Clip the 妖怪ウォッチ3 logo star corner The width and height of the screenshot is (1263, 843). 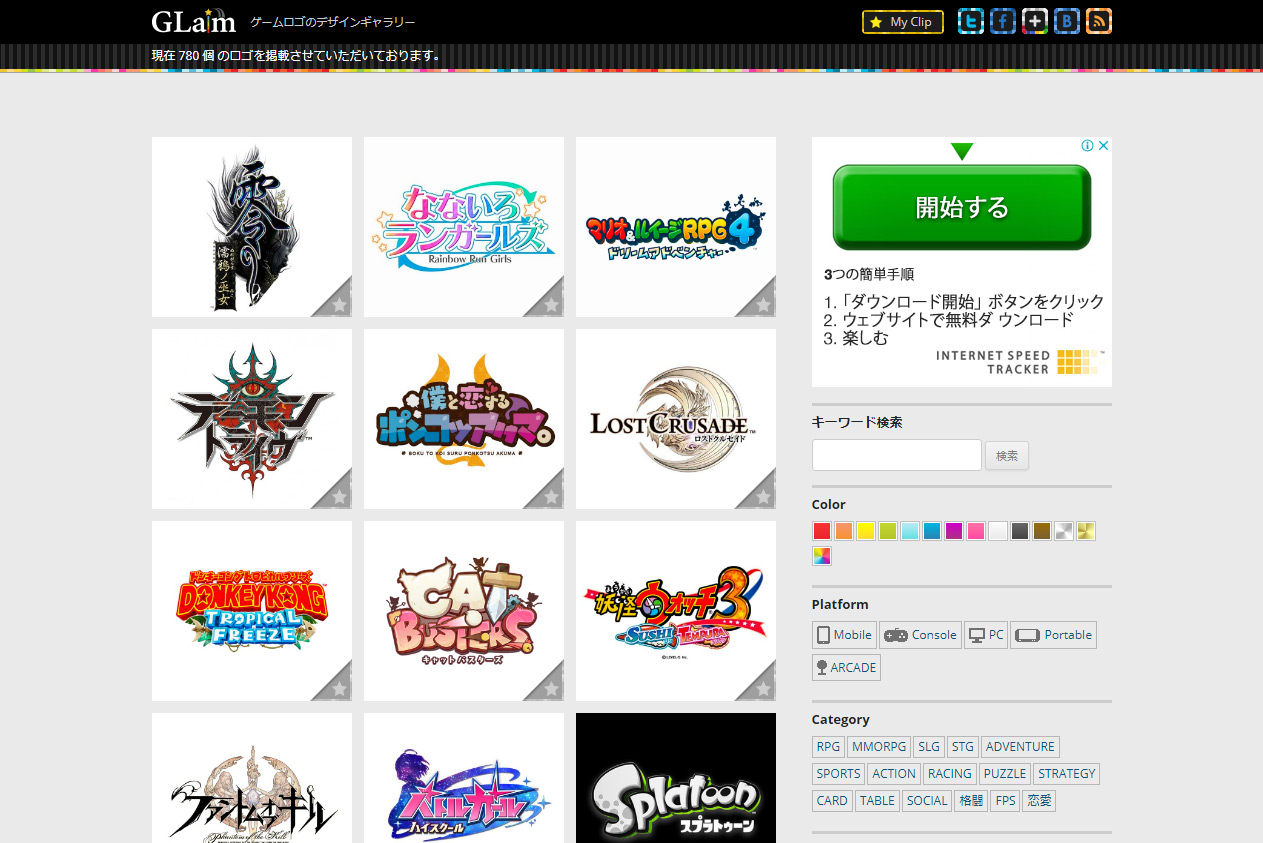pyautogui.click(x=762, y=687)
